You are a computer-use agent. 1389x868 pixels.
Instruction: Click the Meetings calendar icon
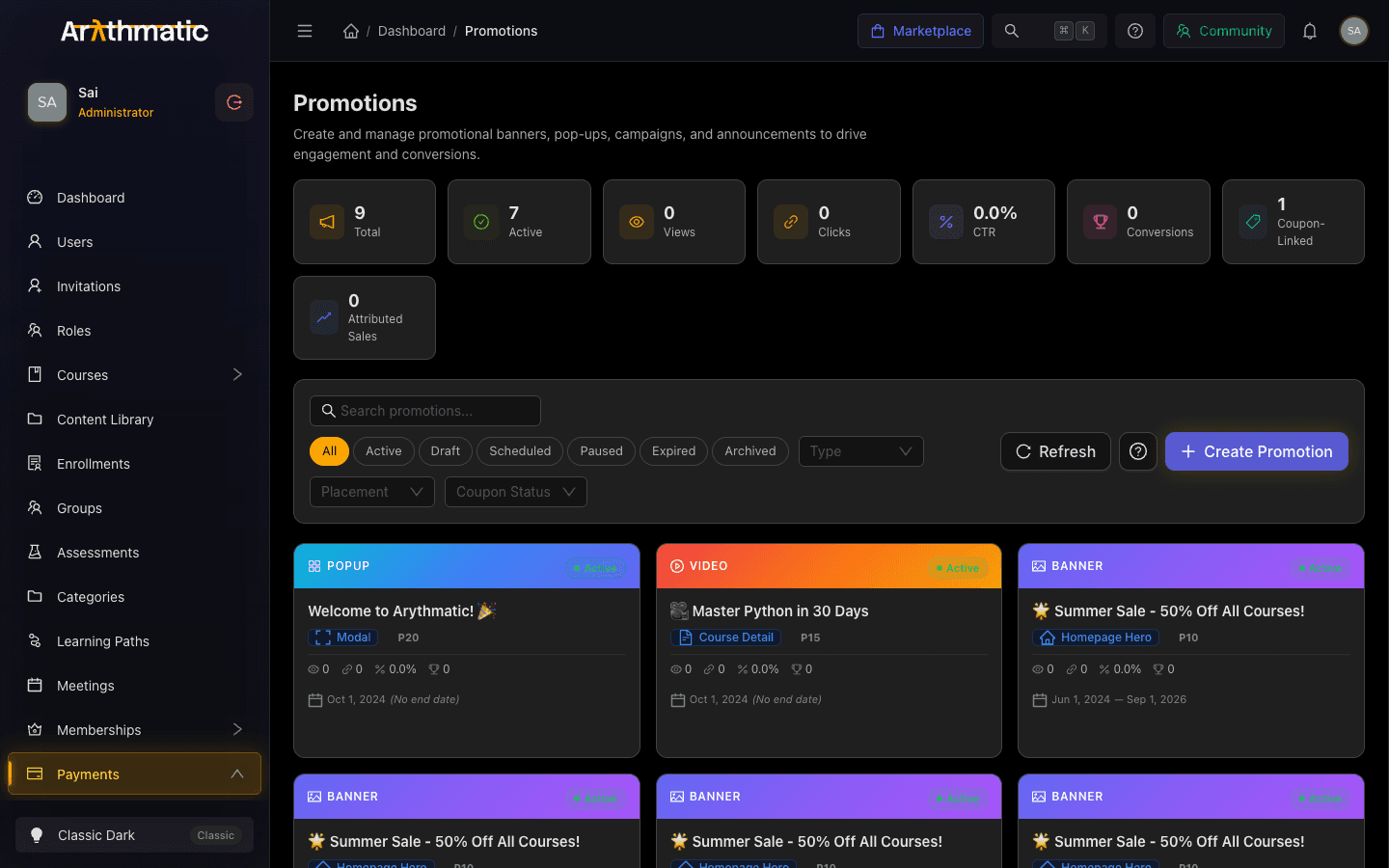(x=35, y=686)
